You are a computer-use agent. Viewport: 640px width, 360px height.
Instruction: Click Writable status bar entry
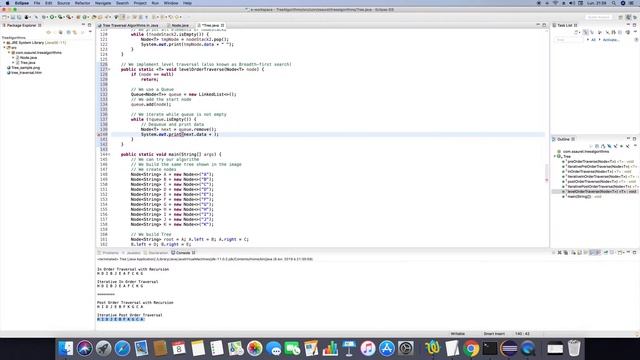point(458,333)
